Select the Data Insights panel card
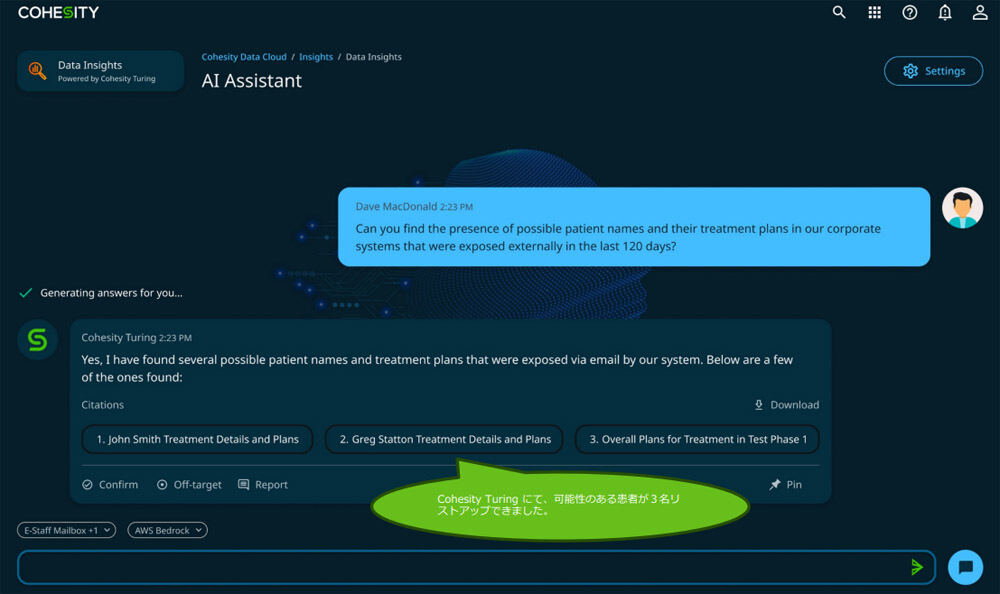1000x594 pixels. pos(101,71)
